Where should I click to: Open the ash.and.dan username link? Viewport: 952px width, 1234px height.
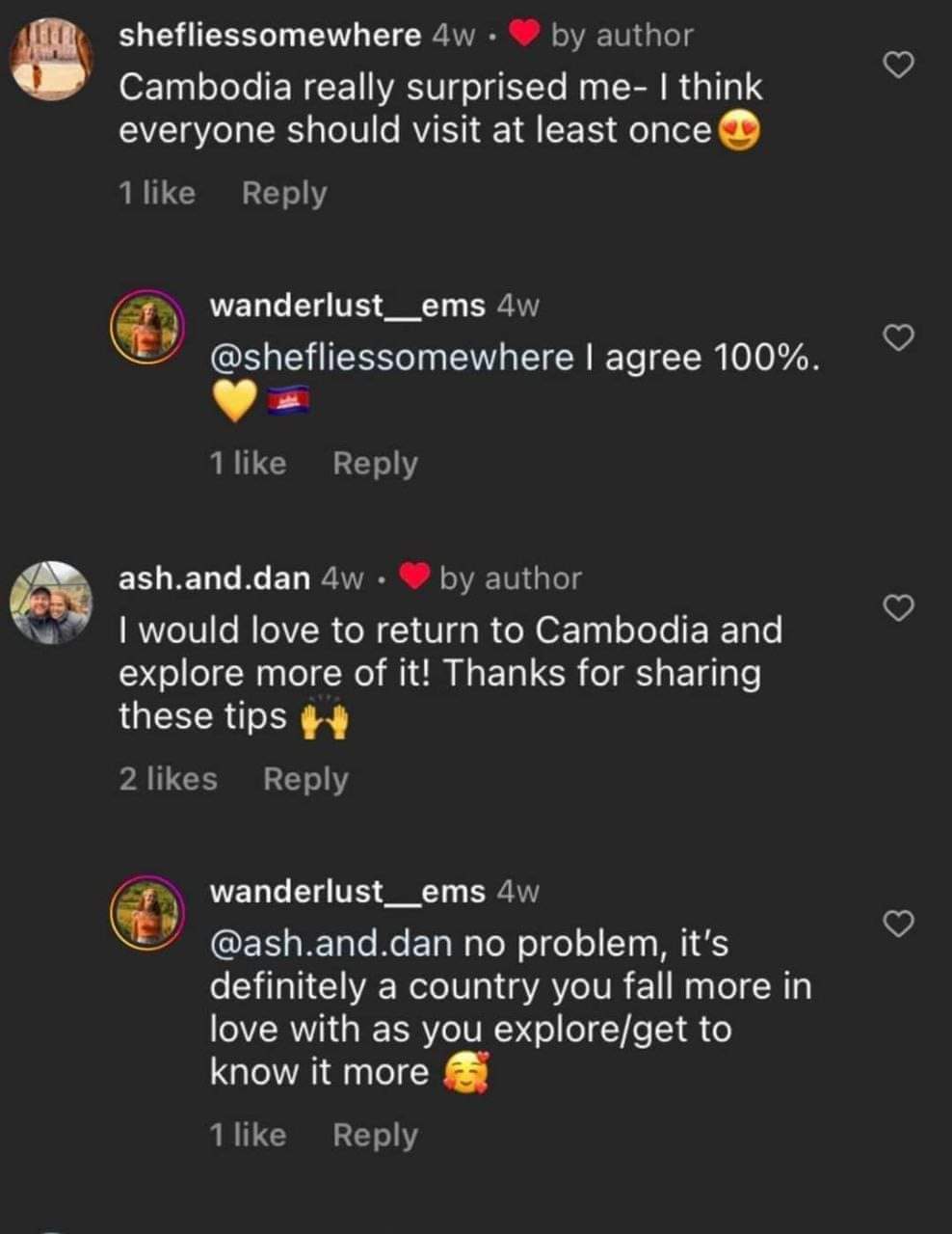click(214, 578)
